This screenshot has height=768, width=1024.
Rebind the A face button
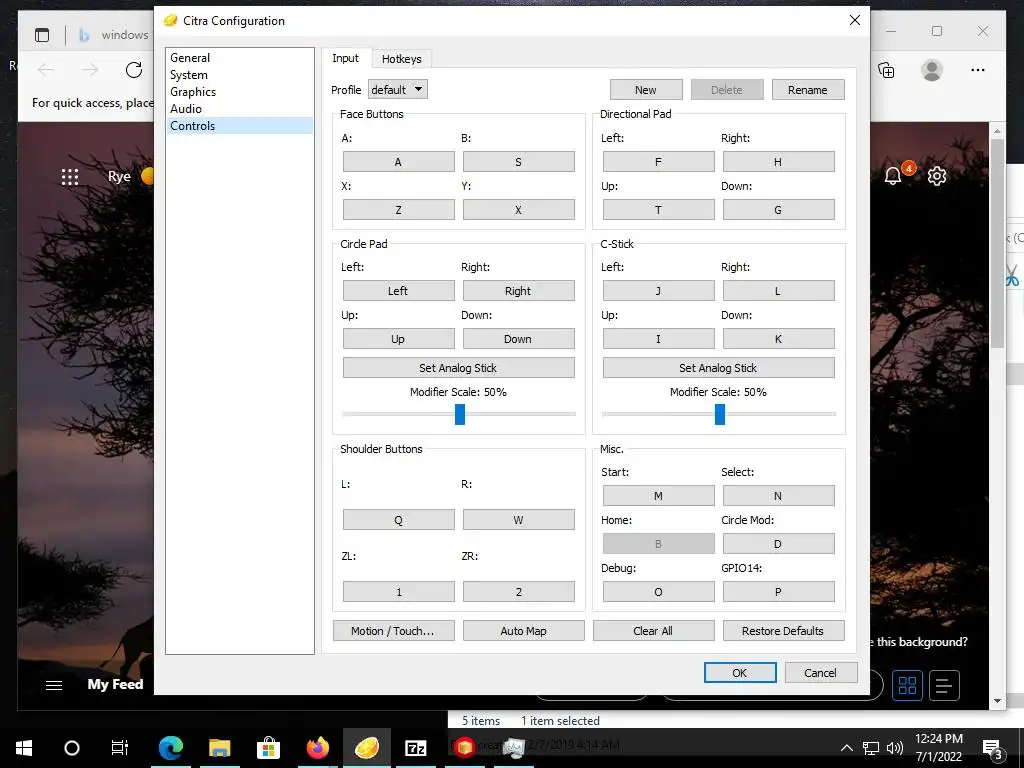coord(398,162)
